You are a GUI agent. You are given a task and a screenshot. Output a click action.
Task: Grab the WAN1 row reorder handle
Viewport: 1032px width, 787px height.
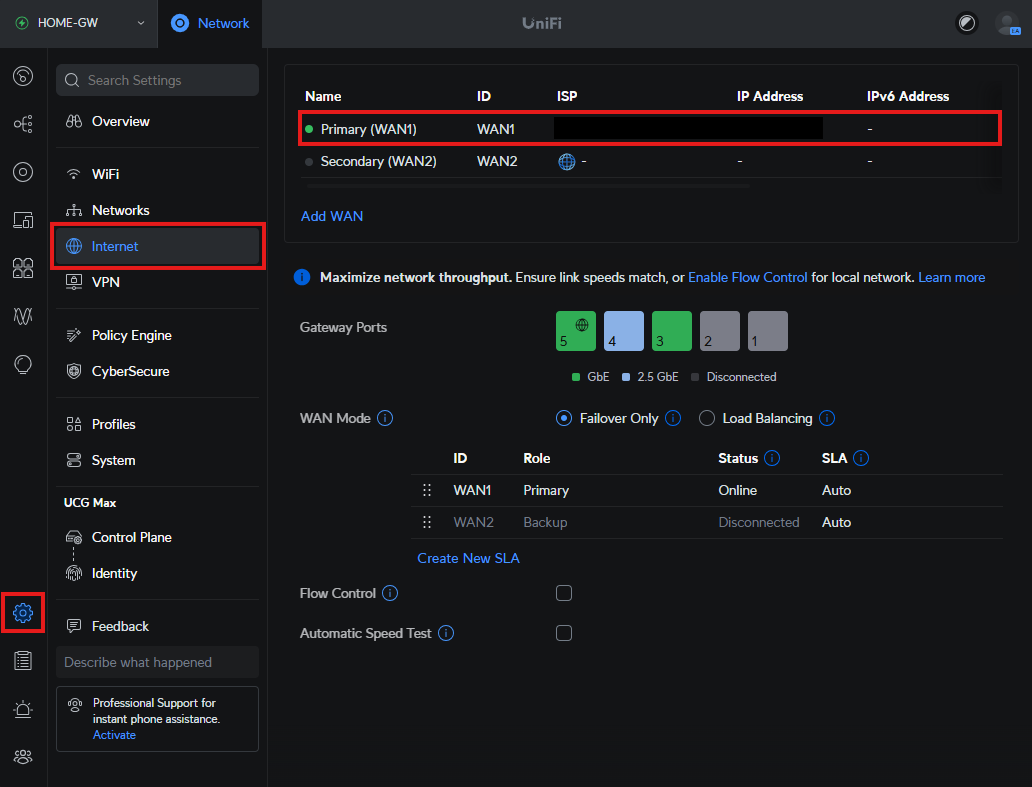pyautogui.click(x=427, y=490)
